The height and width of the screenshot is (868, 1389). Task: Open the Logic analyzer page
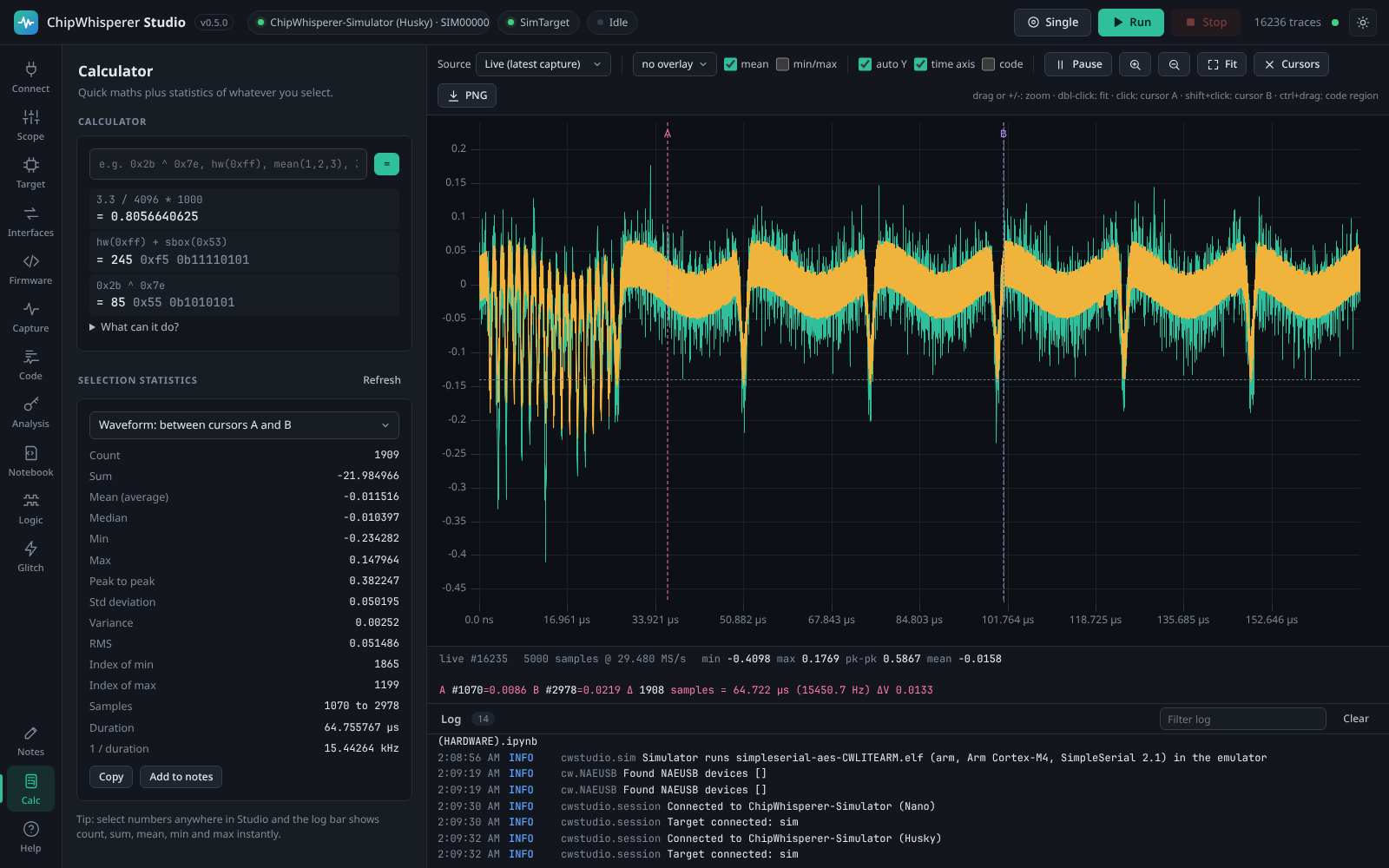coord(30,509)
